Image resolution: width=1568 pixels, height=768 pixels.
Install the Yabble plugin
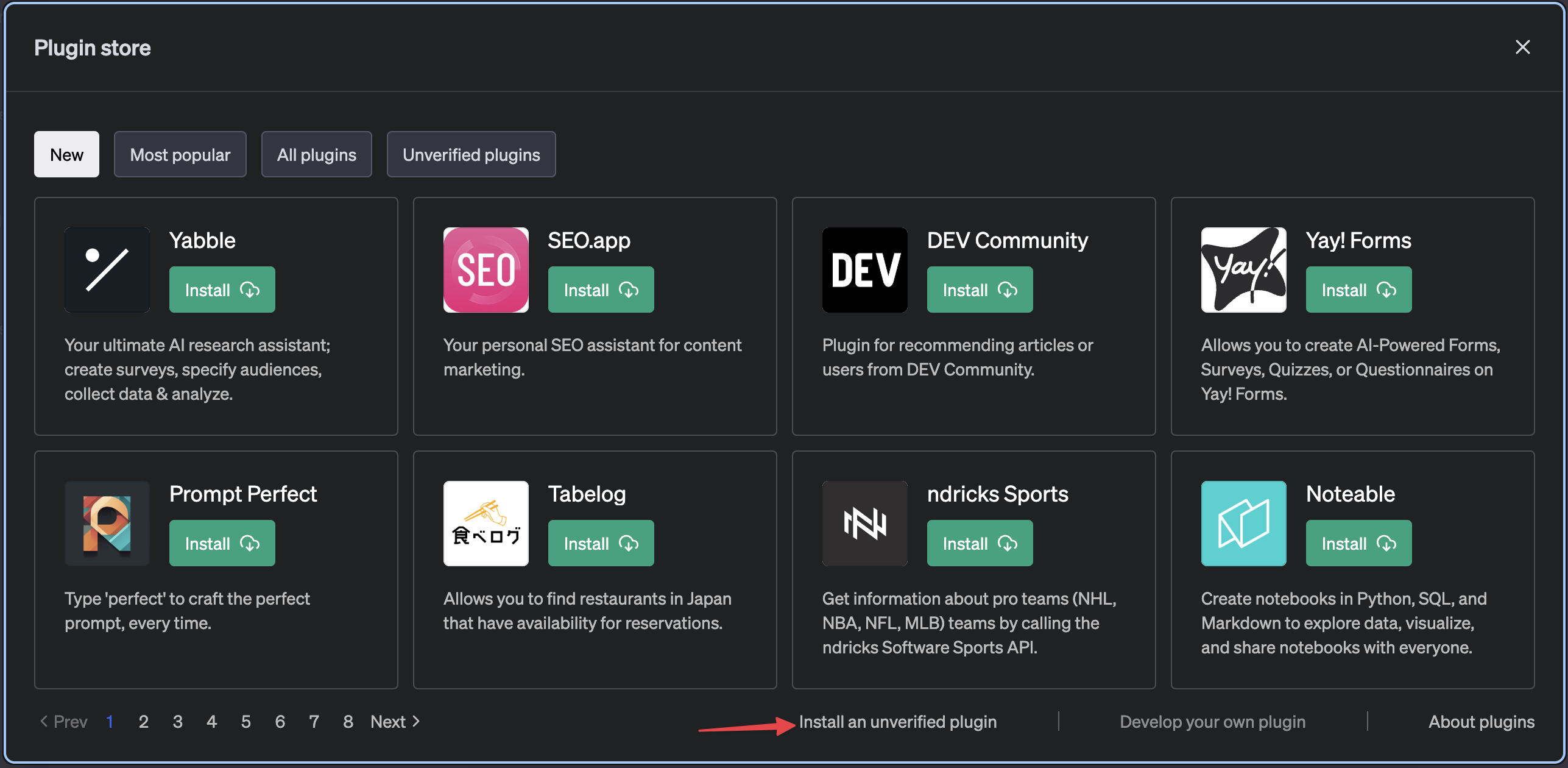(222, 290)
